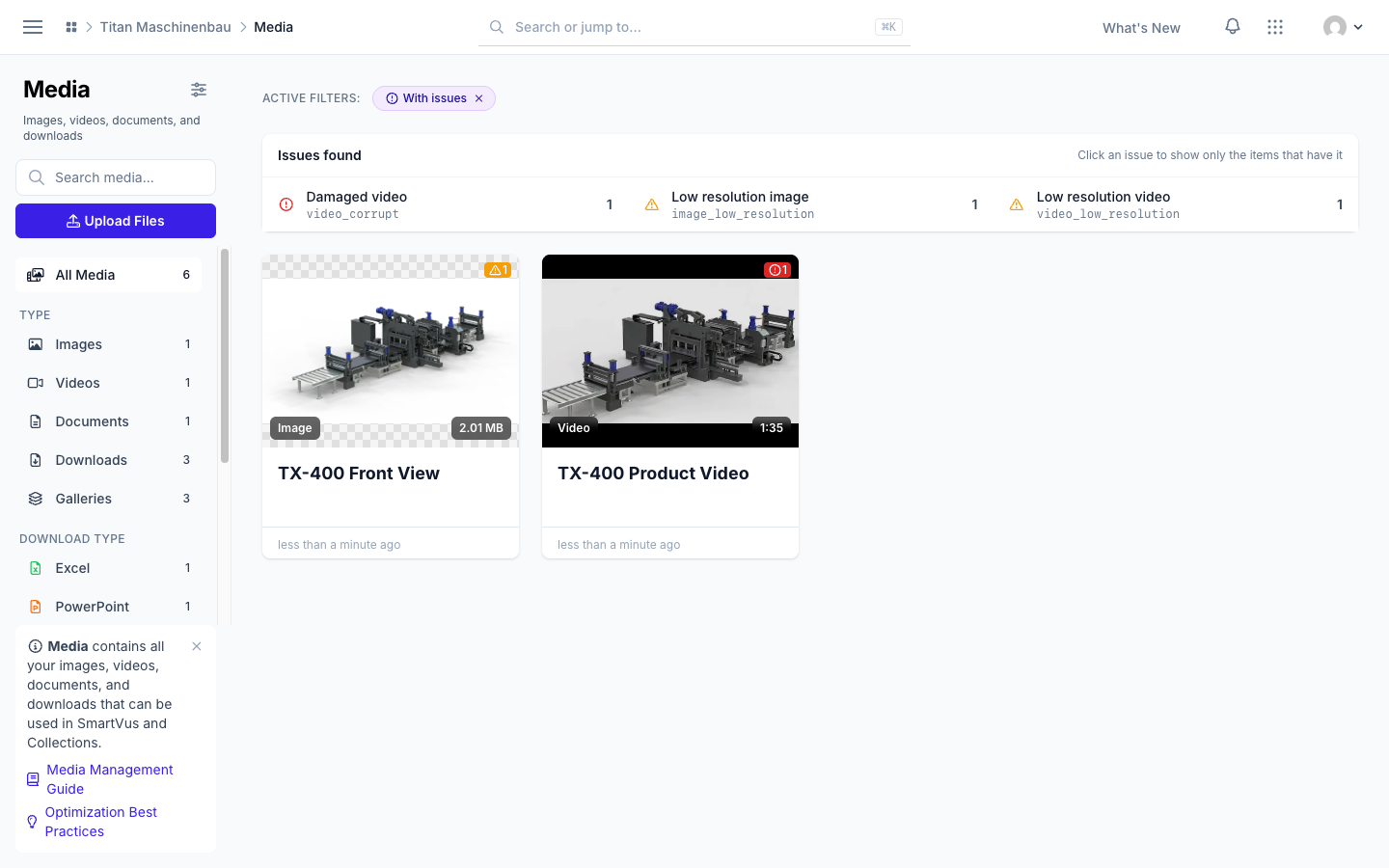Click the sidebar vertical scrollbar
The height and width of the screenshot is (868, 1389).
[x=225, y=355]
